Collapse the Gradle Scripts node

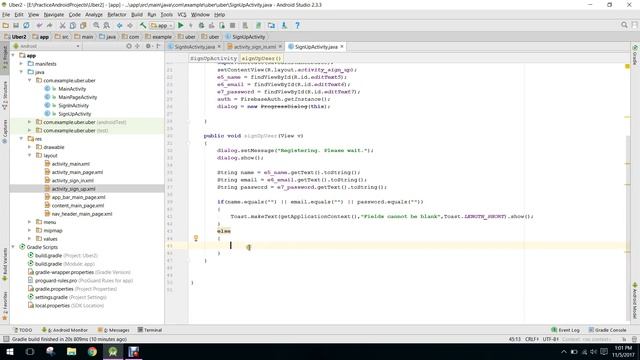click(x=13, y=247)
